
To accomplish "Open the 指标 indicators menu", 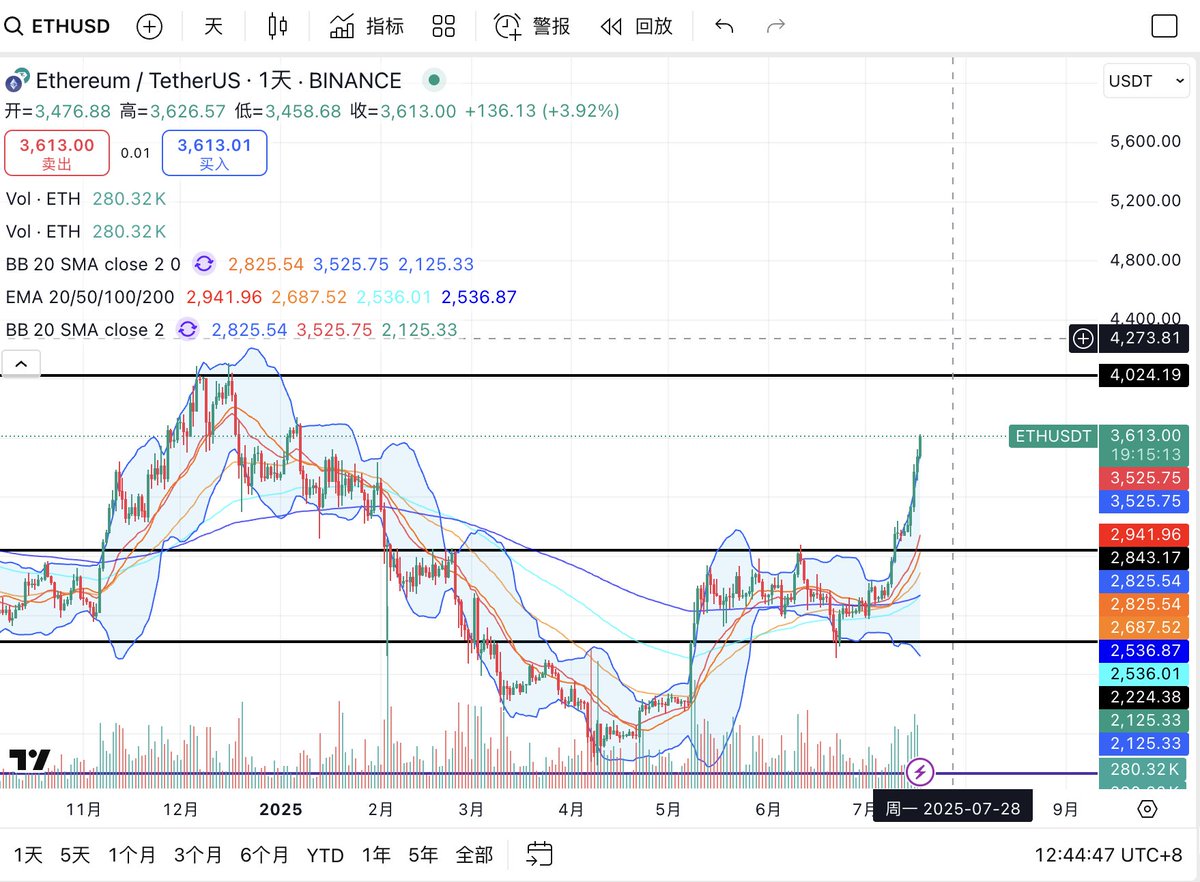I will (366, 26).
